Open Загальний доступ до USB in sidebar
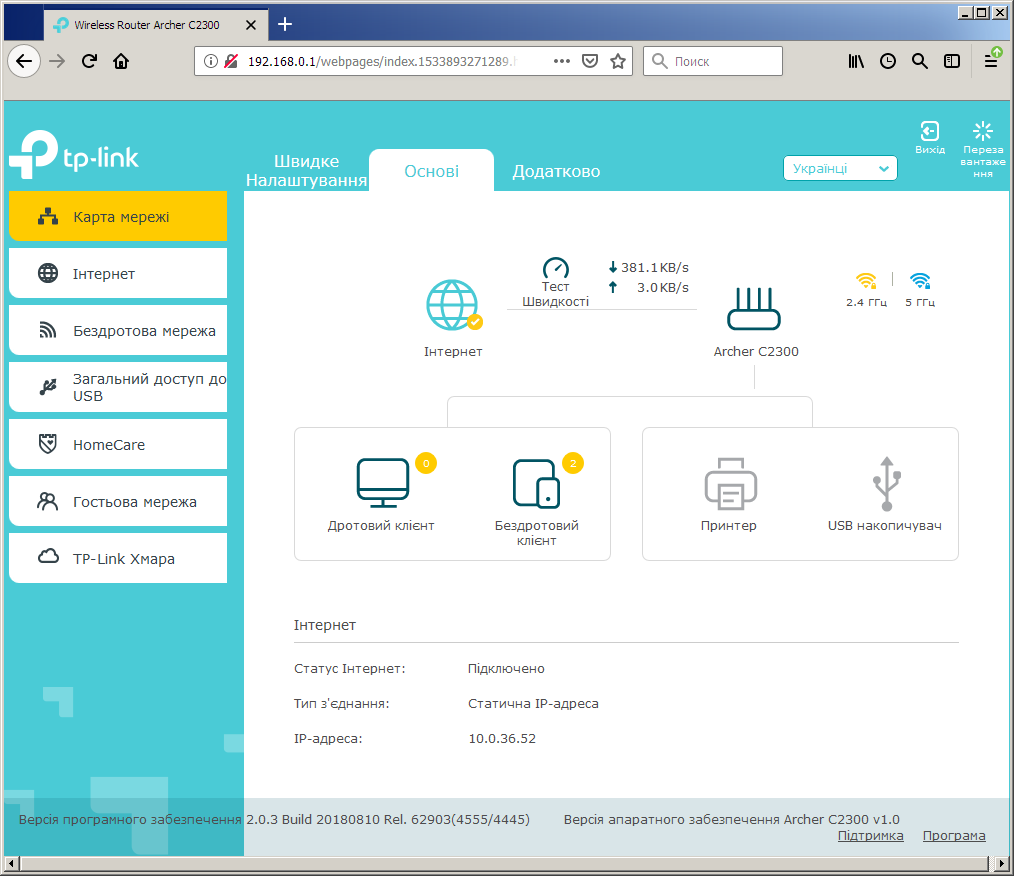 click(118, 387)
